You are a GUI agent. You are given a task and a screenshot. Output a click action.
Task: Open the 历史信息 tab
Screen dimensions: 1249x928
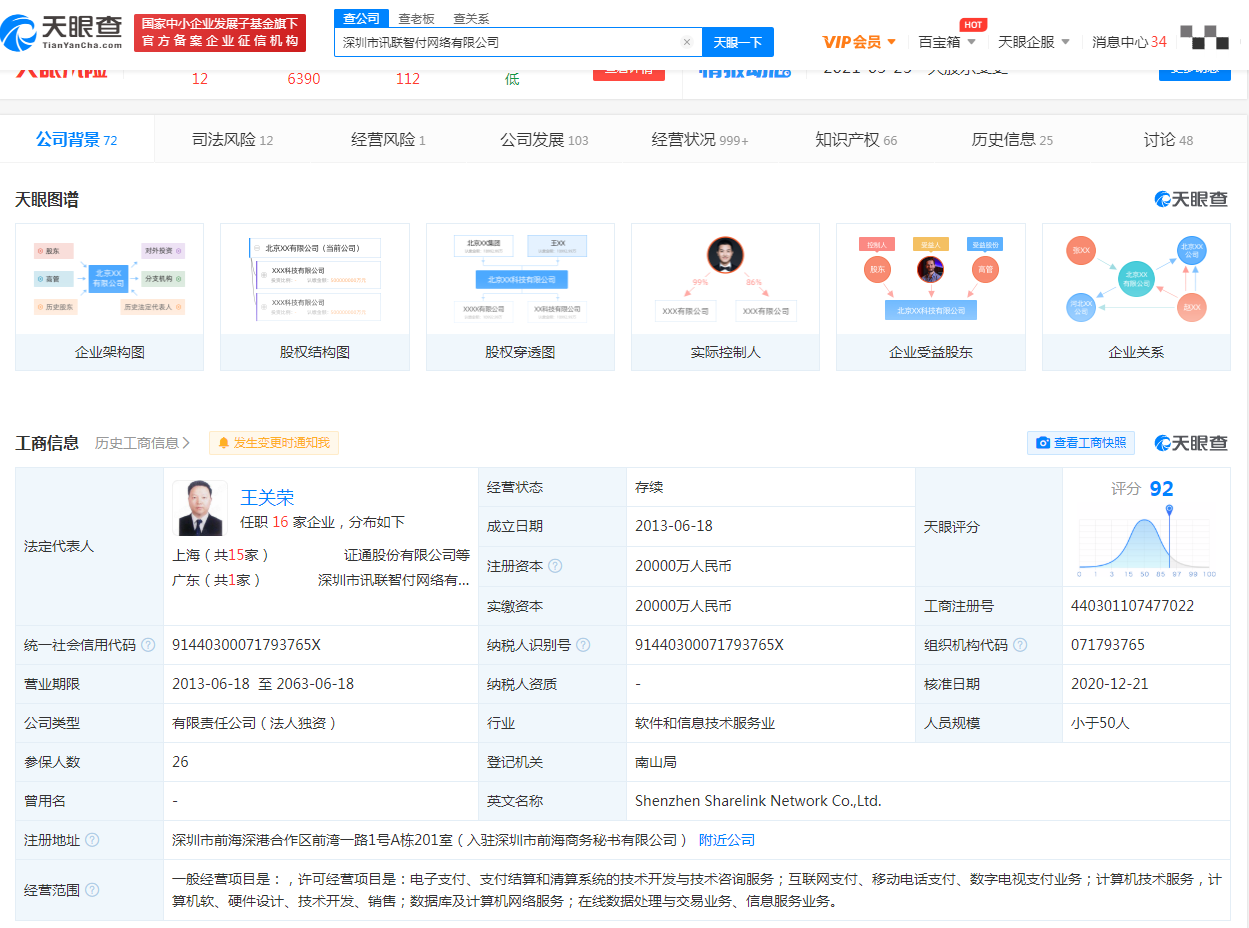(1012, 140)
